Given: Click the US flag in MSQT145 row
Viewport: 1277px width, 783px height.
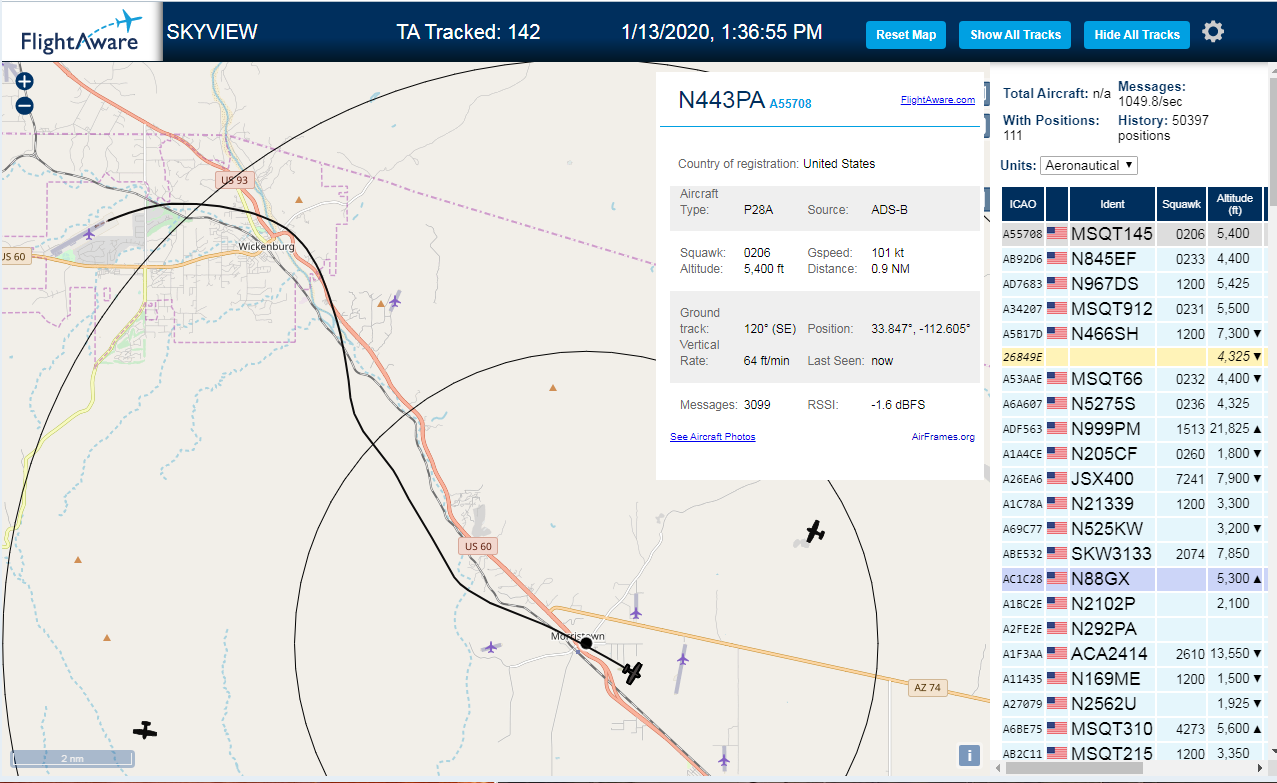Looking at the screenshot, I should 1057,234.
